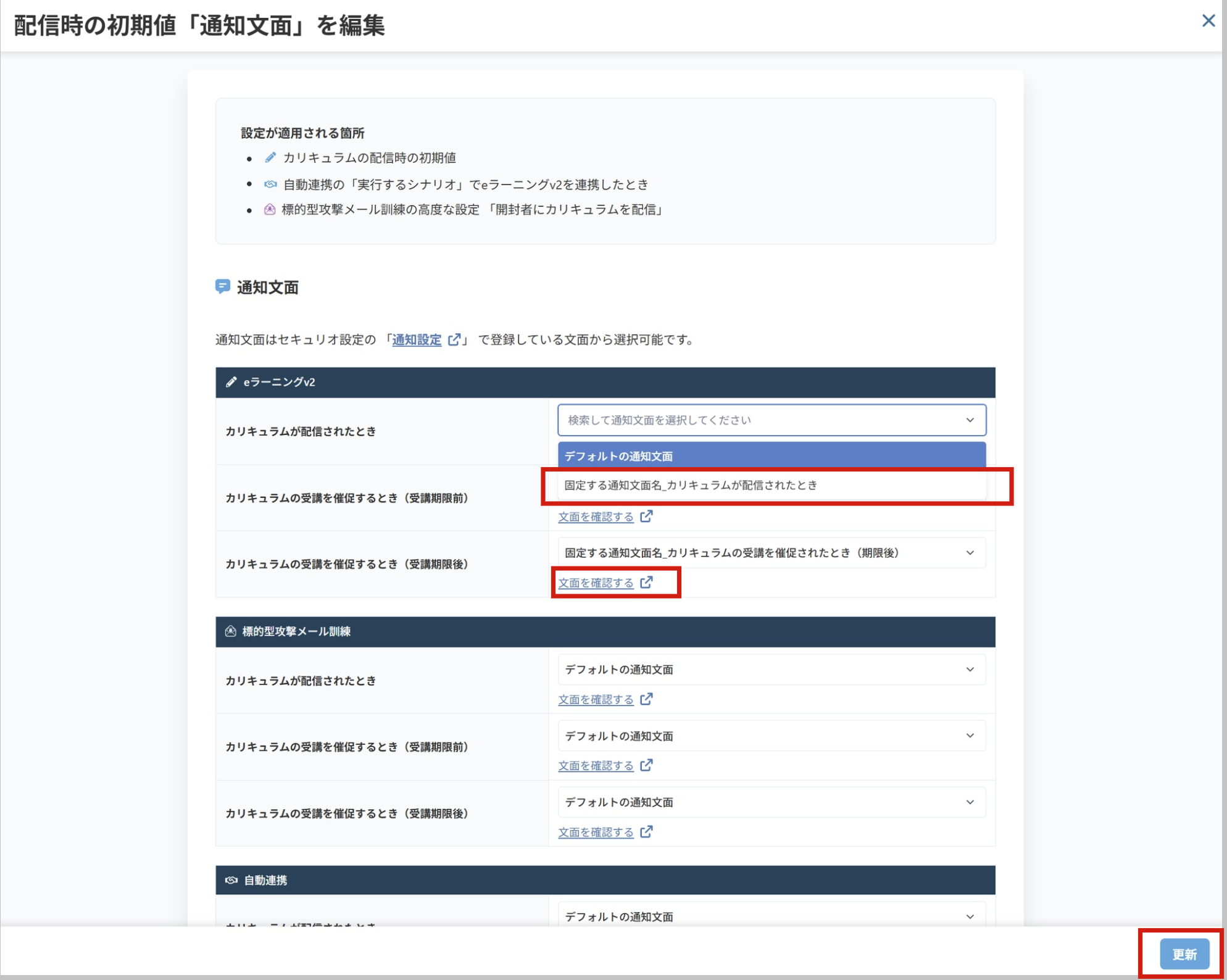The width and height of the screenshot is (1227, 980).
Task: Click the 通知文面 speech bubble icon
Action: 223,287
